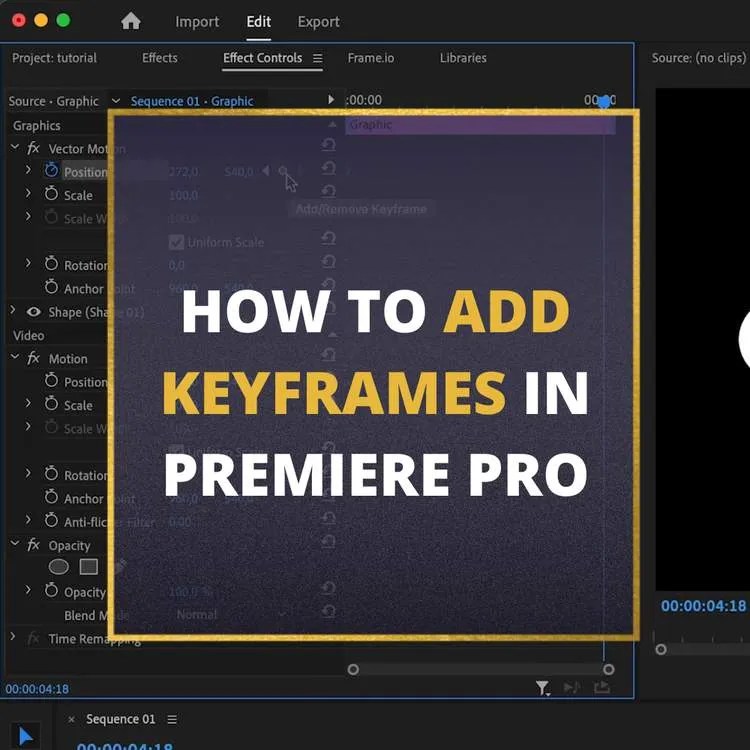Toggle Vector Motion Position animation stopwatch
Image resolution: width=750 pixels, height=750 pixels.
click(x=51, y=170)
